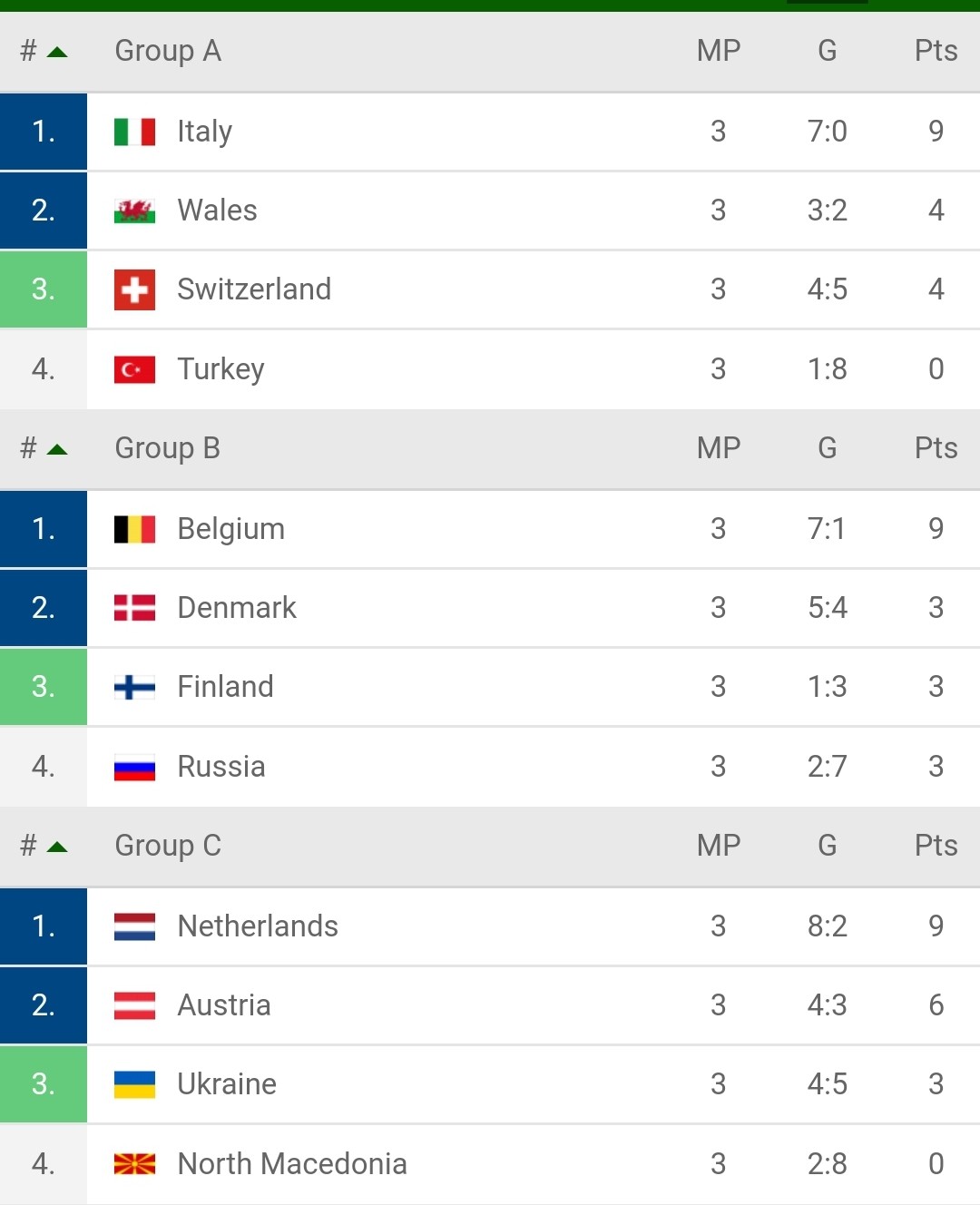The height and width of the screenshot is (1205, 980).
Task: Click the Wales dragon flag icon
Action: point(134,211)
